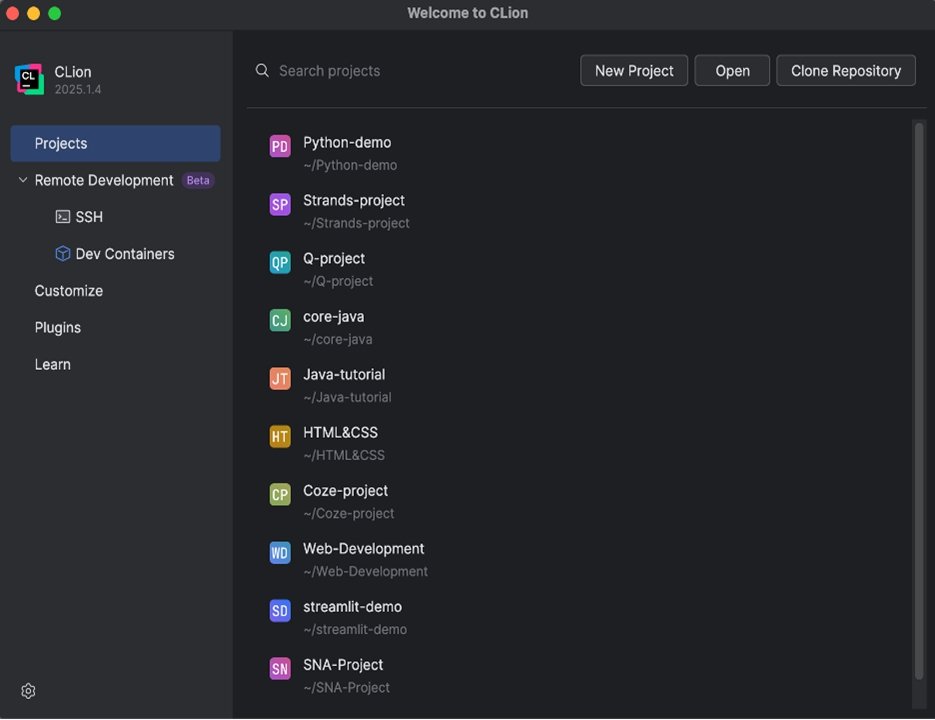Click the HT HTML&CSS icon
The image size is (935, 720).
280,437
